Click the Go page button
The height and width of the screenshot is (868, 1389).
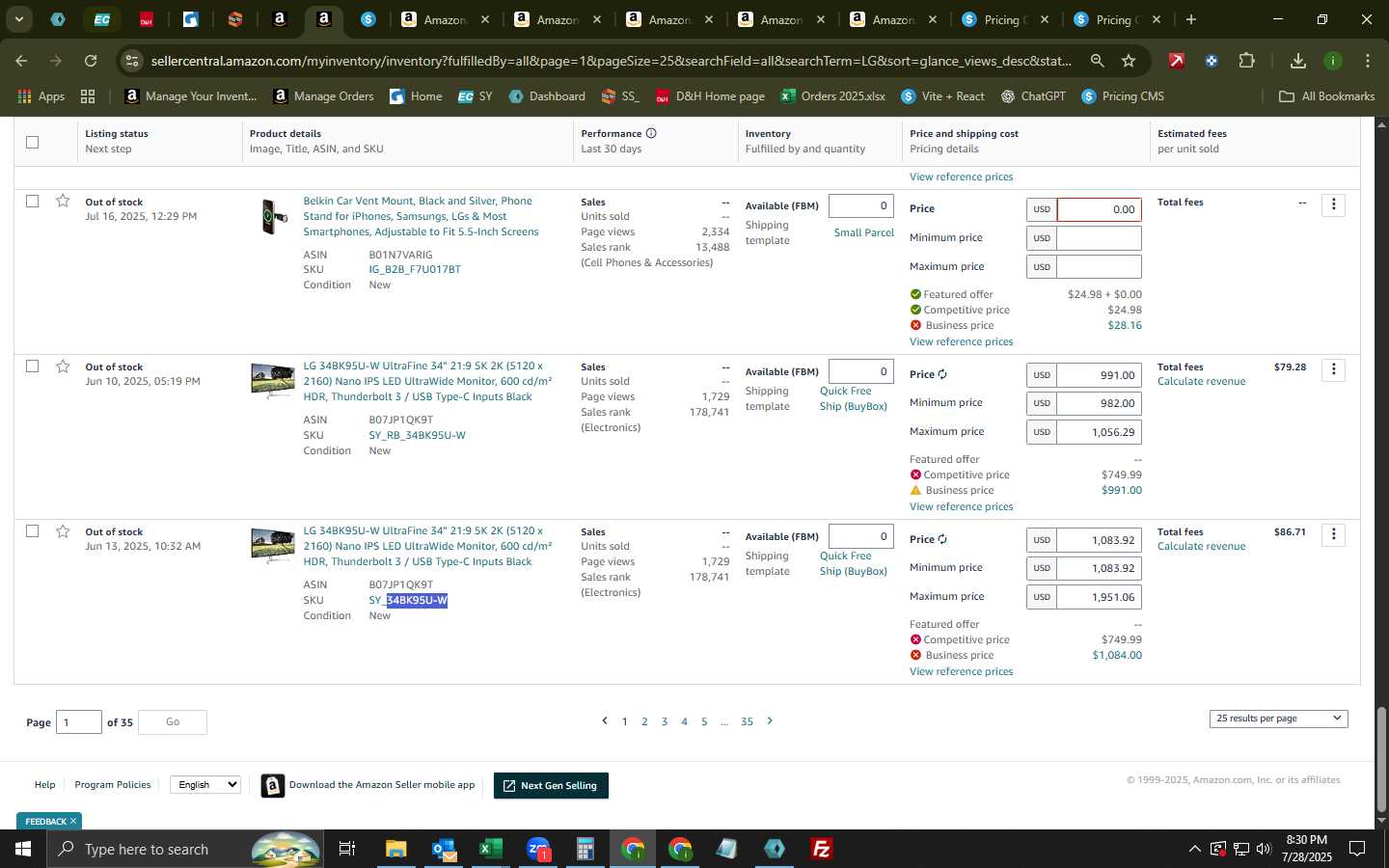pos(173,721)
